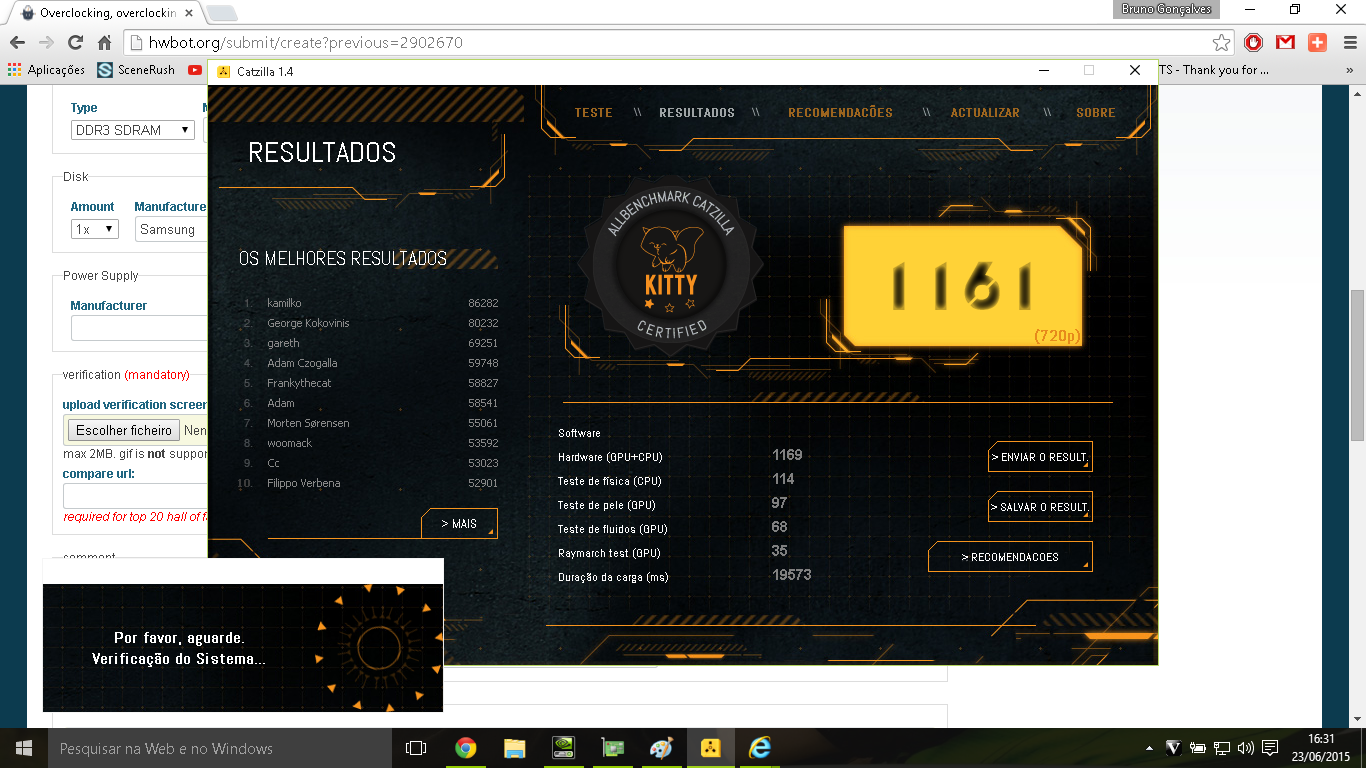The image size is (1366, 768).
Task: Select the RESULTADOS tab in Catzilla
Action: [697, 113]
